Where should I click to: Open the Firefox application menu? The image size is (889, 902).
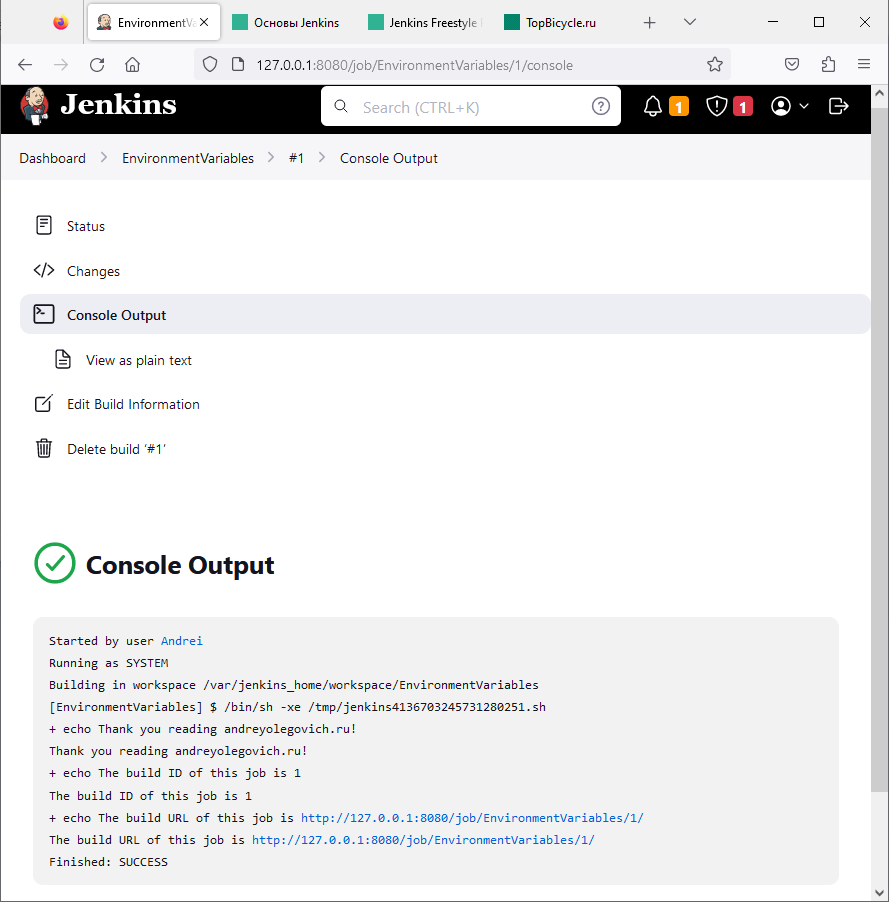(x=864, y=64)
